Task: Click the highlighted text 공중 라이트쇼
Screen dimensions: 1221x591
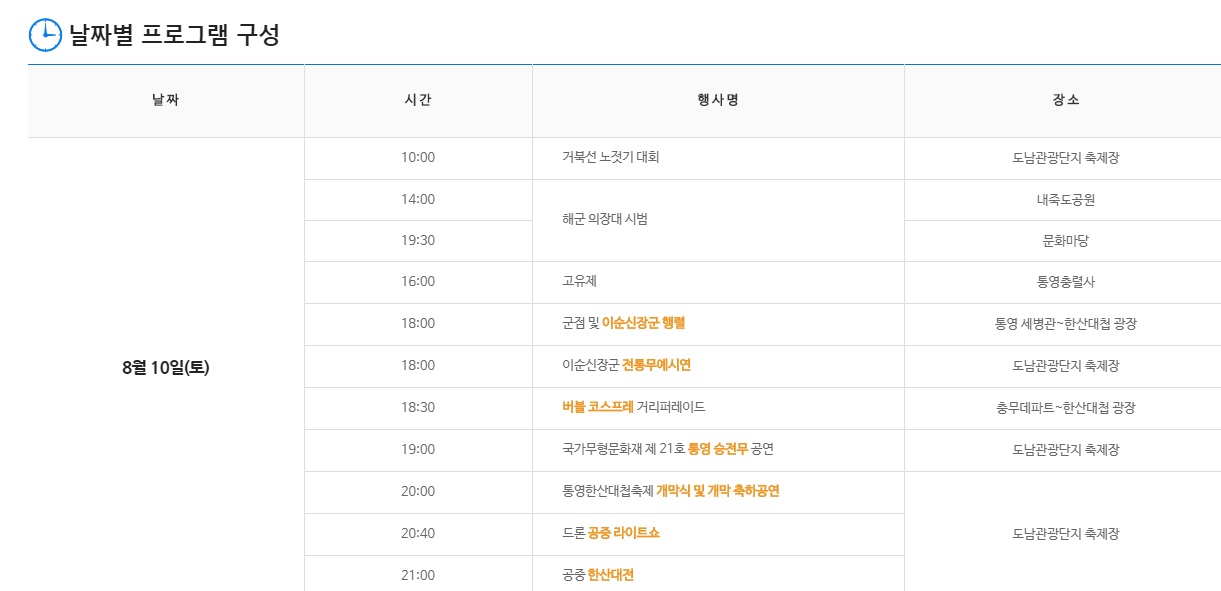Action: coord(624,533)
